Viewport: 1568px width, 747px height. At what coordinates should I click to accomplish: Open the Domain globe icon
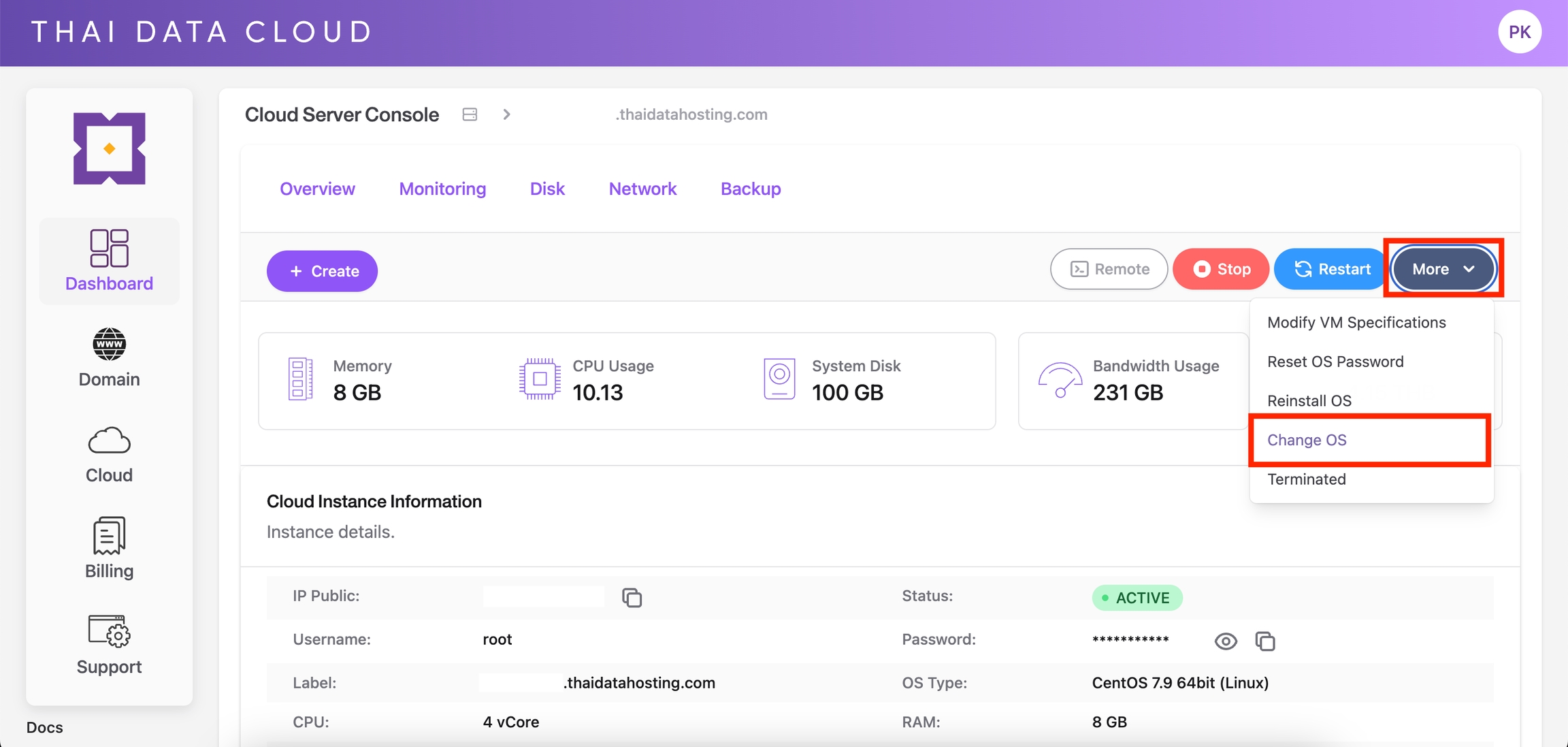click(x=109, y=344)
